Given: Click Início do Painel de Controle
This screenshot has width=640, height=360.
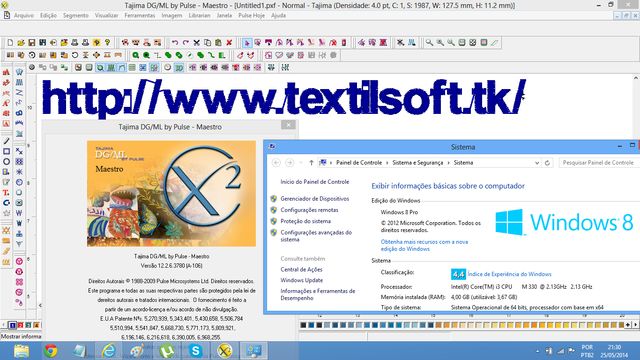Looking at the screenshot, I should tap(315, 182).
